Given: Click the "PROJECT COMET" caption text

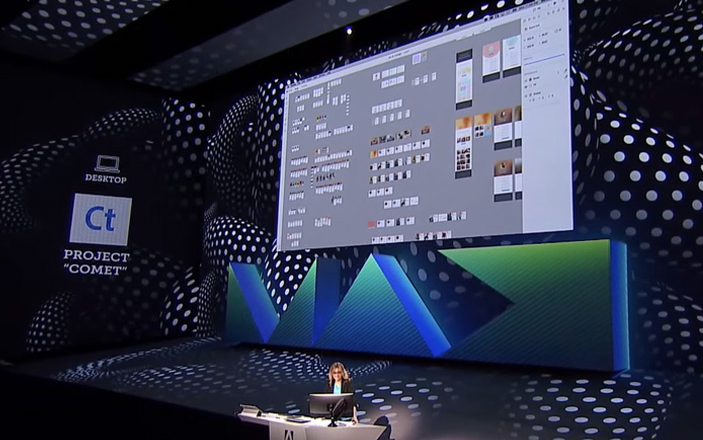Looking at the screenshot, I should click(x=96, y=263).
